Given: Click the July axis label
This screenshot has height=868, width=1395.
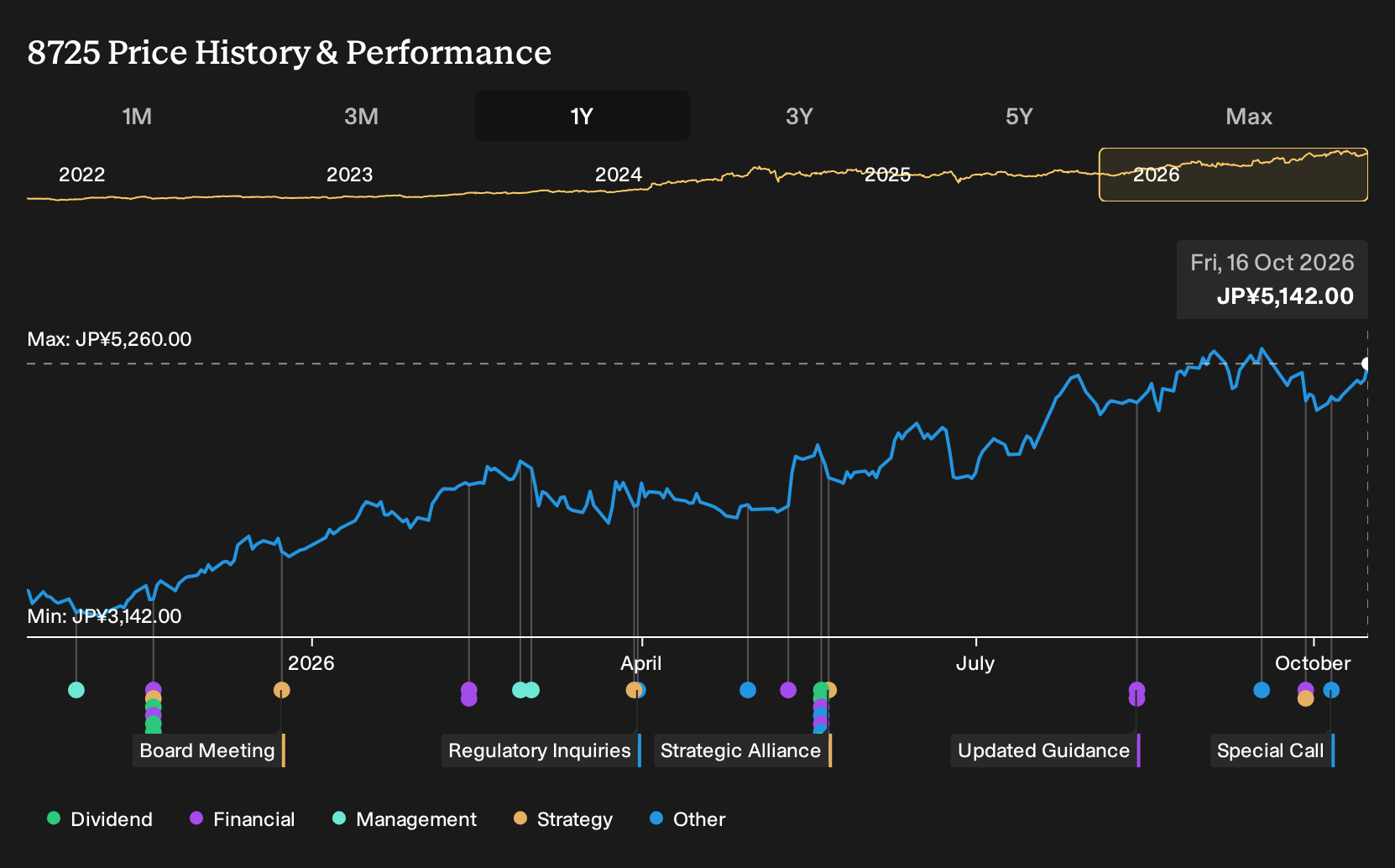Looking at the screenshot, I should 974,663.
